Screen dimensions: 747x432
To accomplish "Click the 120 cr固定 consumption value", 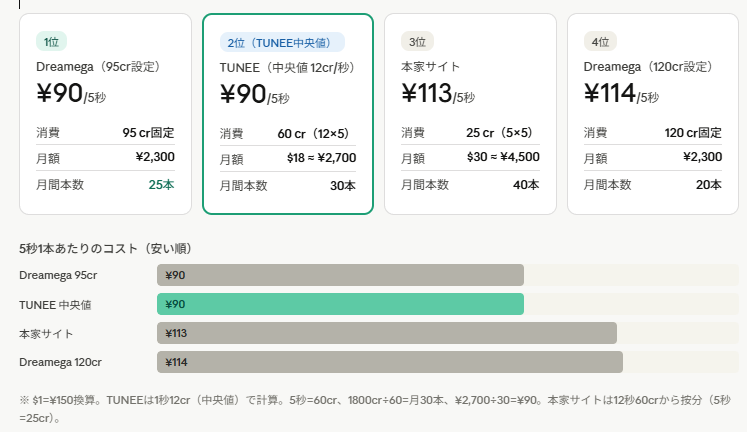I will 693,132.
